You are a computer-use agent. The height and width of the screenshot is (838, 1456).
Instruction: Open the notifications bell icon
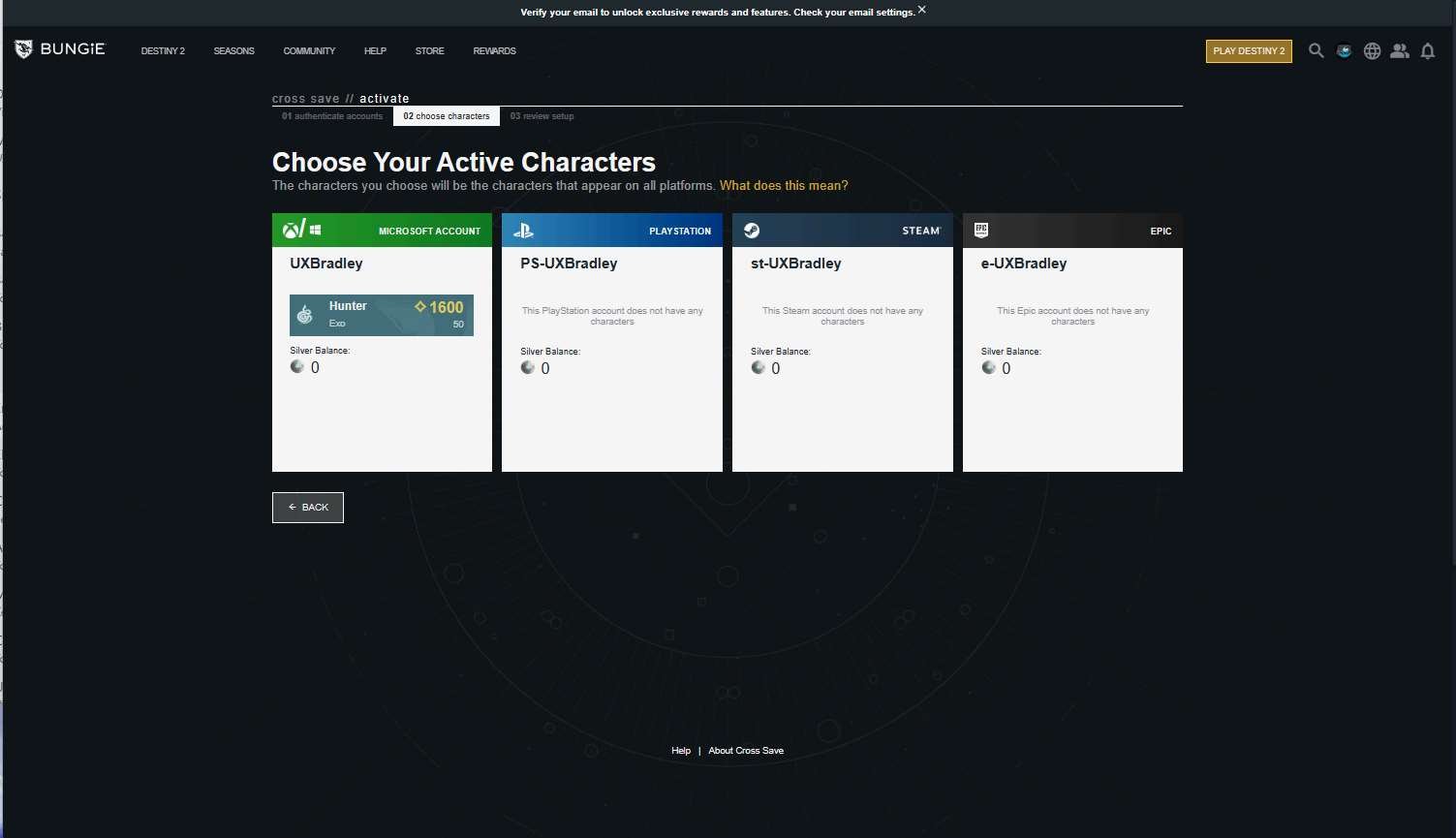point(1428,50)
